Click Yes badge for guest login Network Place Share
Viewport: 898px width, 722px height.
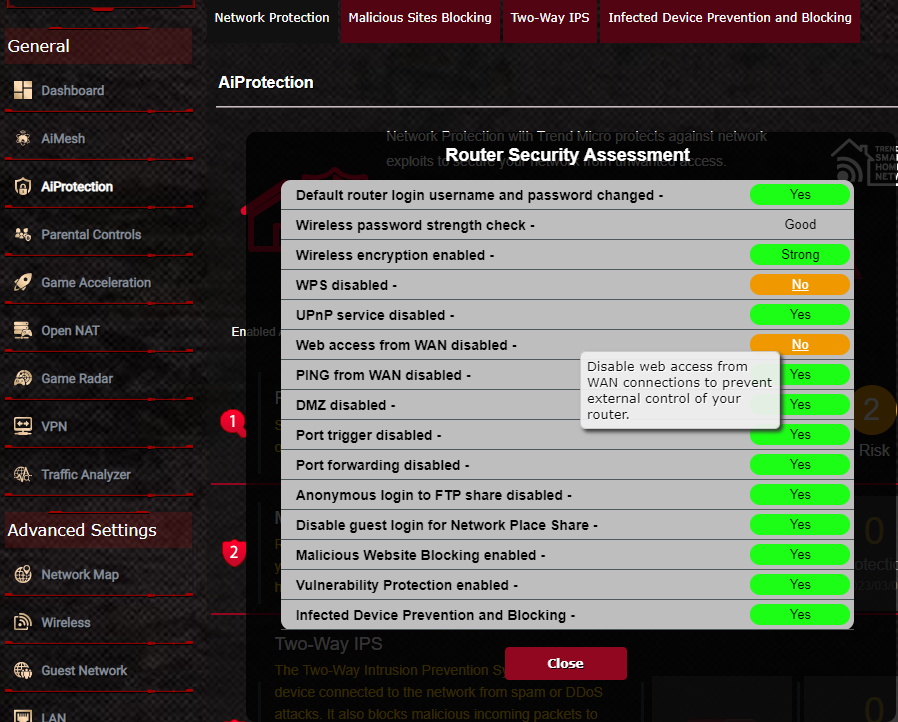tap(800, 524)
